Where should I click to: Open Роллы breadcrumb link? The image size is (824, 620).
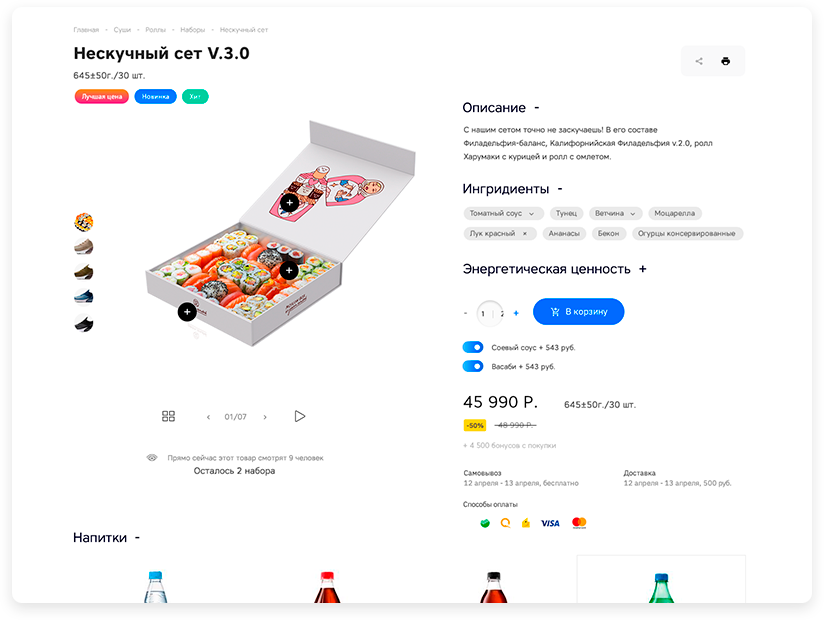(x=156, y=30)
